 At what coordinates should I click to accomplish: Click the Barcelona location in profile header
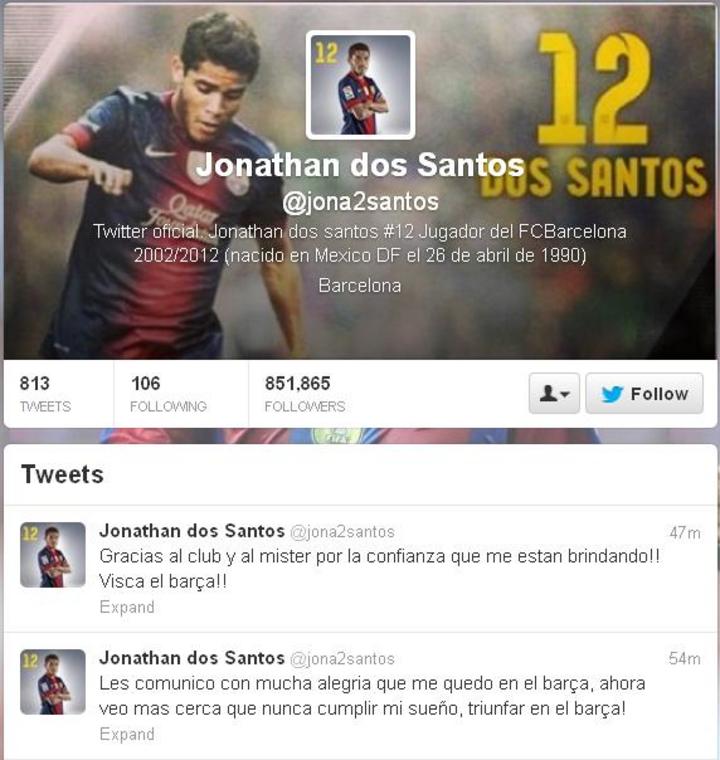tap(360, 285)
